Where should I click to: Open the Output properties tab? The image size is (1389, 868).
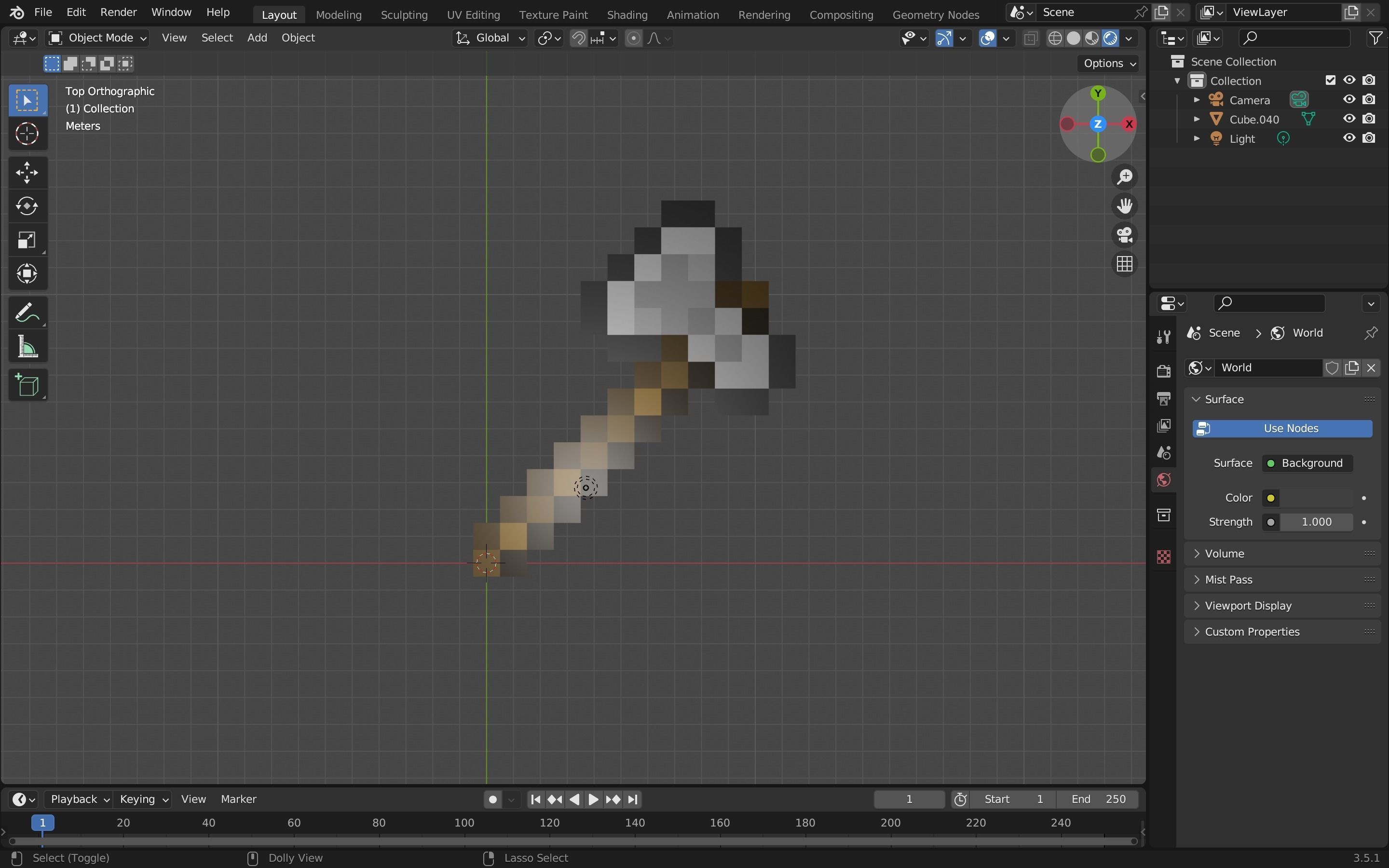tap(1163, 398)
